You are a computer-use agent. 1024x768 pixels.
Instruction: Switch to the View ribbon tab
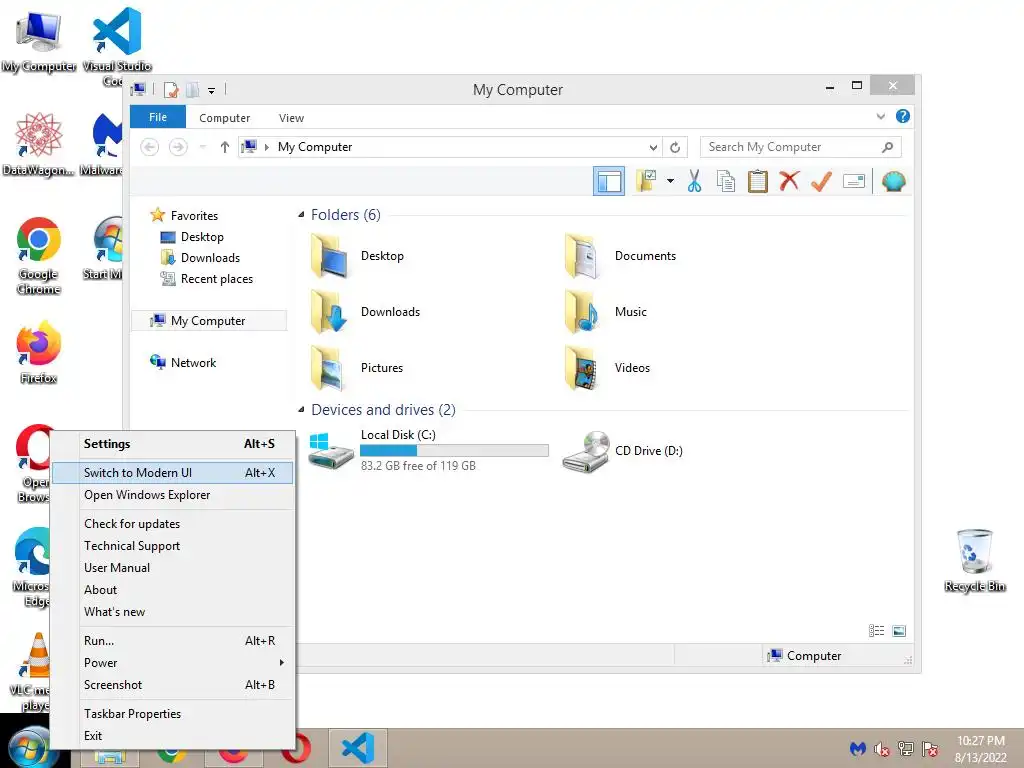click(x=291, y=118)
